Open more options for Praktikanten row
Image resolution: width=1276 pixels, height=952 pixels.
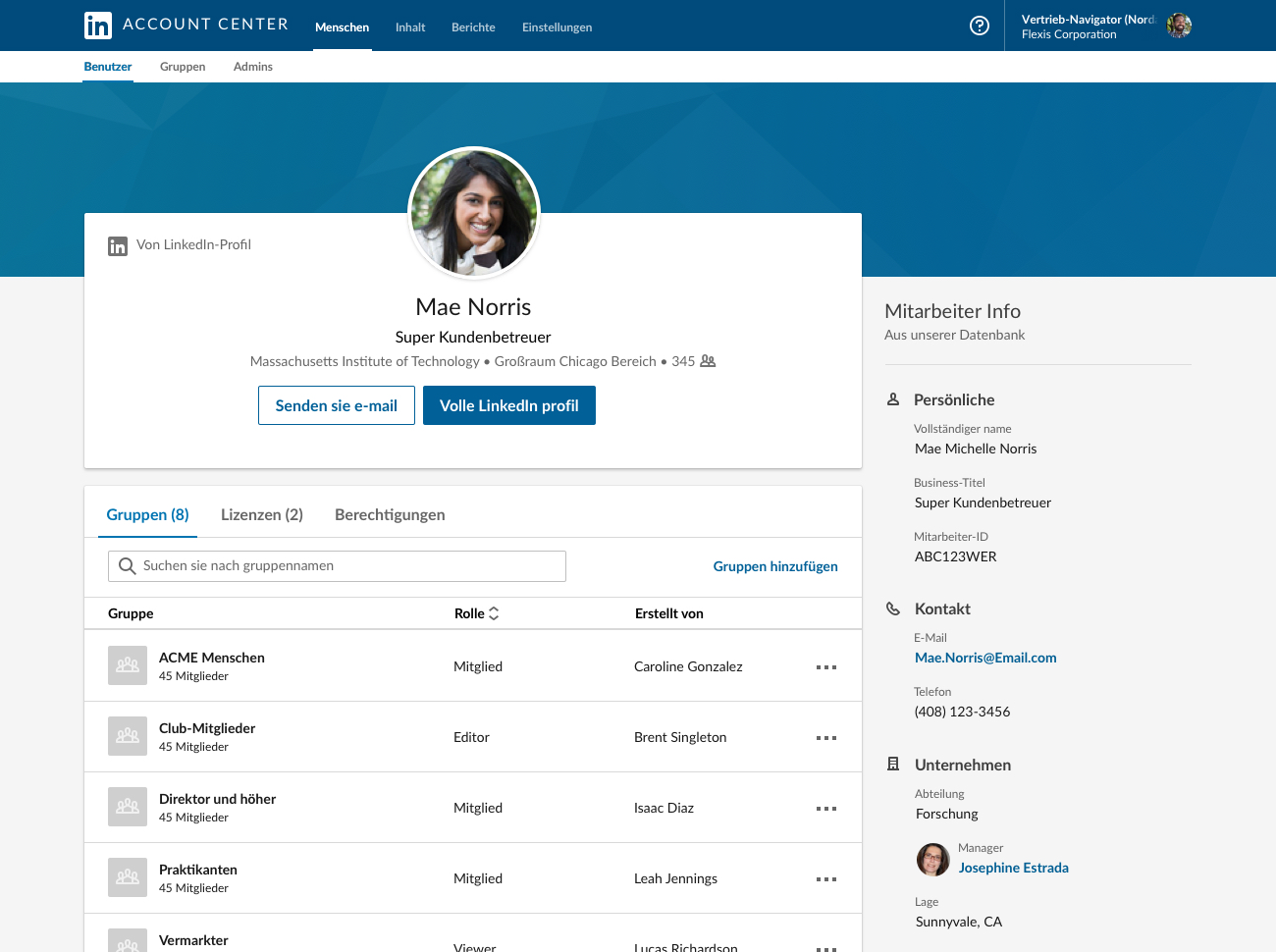click(x=826, y=879)
